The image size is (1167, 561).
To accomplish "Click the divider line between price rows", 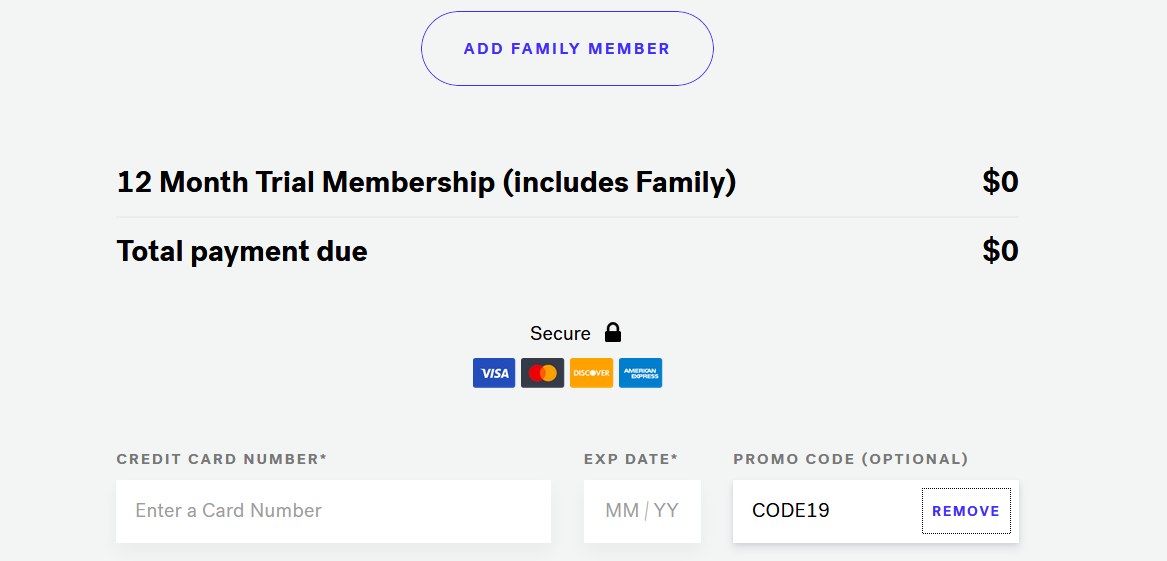I will [x=567, y=217].
